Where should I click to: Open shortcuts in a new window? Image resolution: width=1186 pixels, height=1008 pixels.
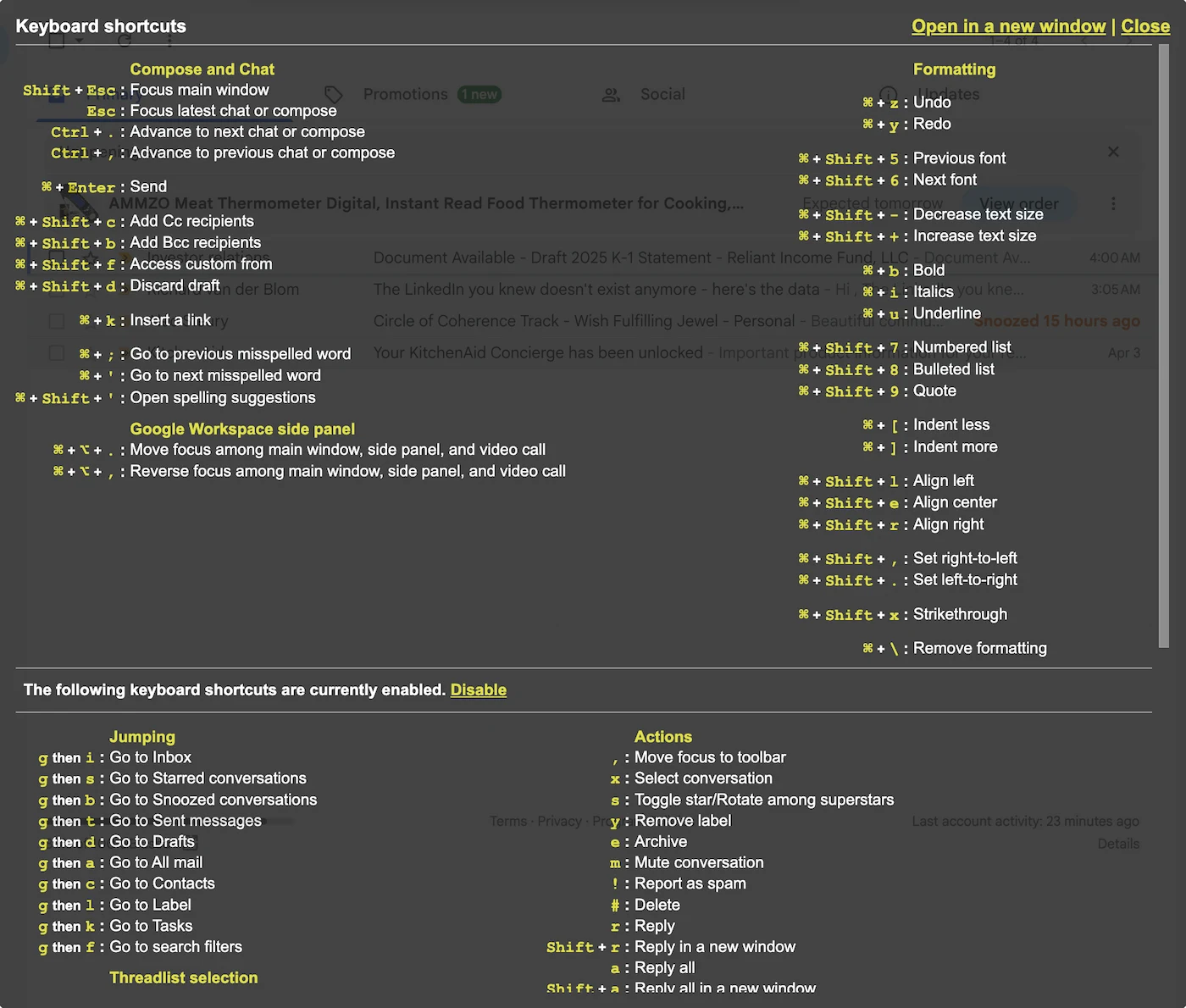1008,26
